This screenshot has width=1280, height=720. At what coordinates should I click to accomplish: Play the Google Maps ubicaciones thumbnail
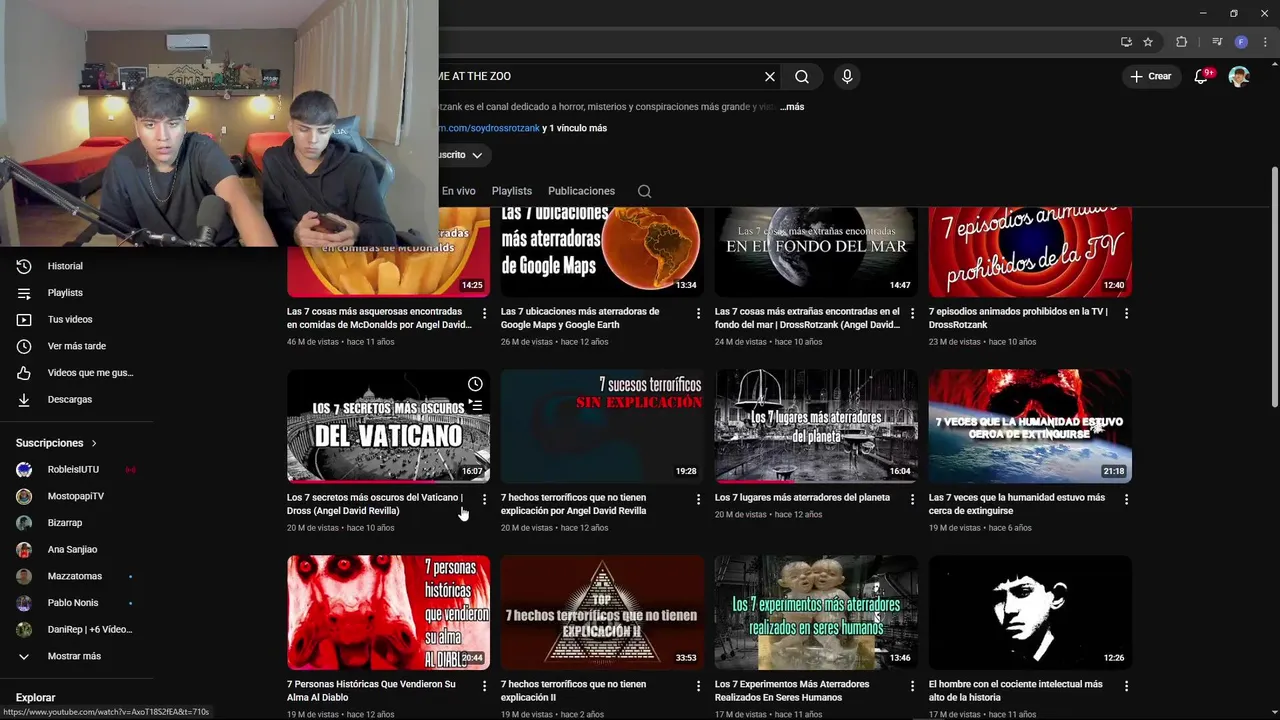pyautogui.click(x=602, y=251)
